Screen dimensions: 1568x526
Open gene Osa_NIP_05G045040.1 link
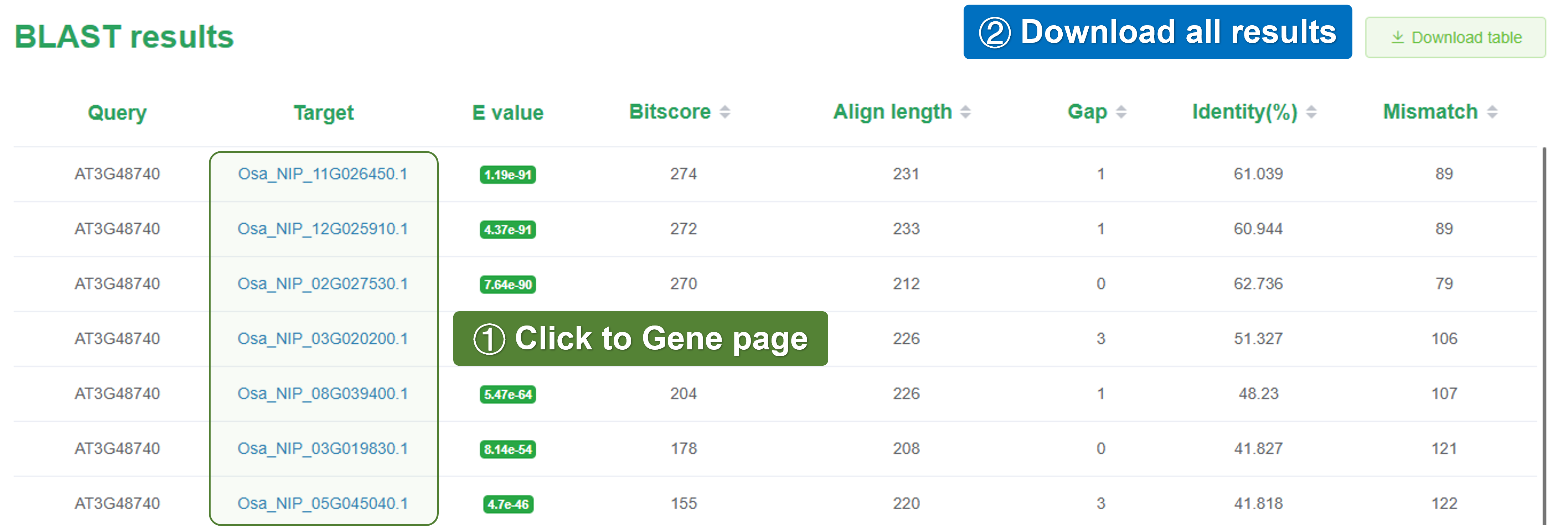tap(323, 503)
